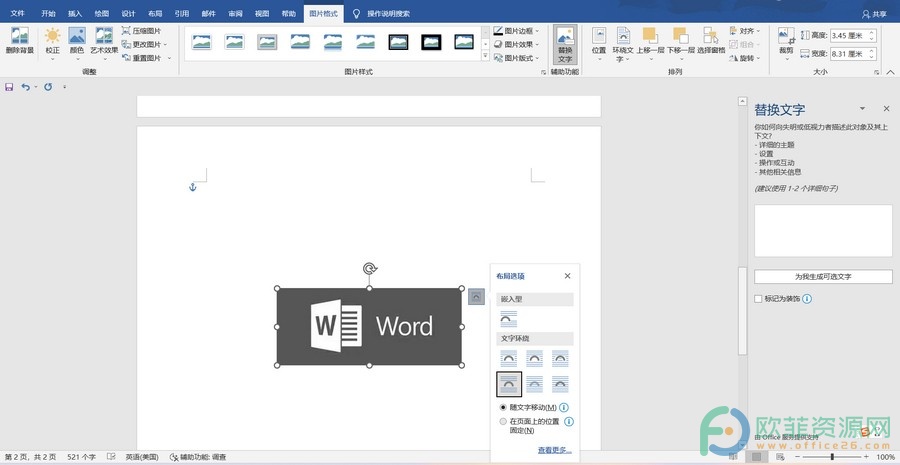
Task: Expand the picture styles gallery more arrow
Action: pyautogui.click(x=485, y=56)
